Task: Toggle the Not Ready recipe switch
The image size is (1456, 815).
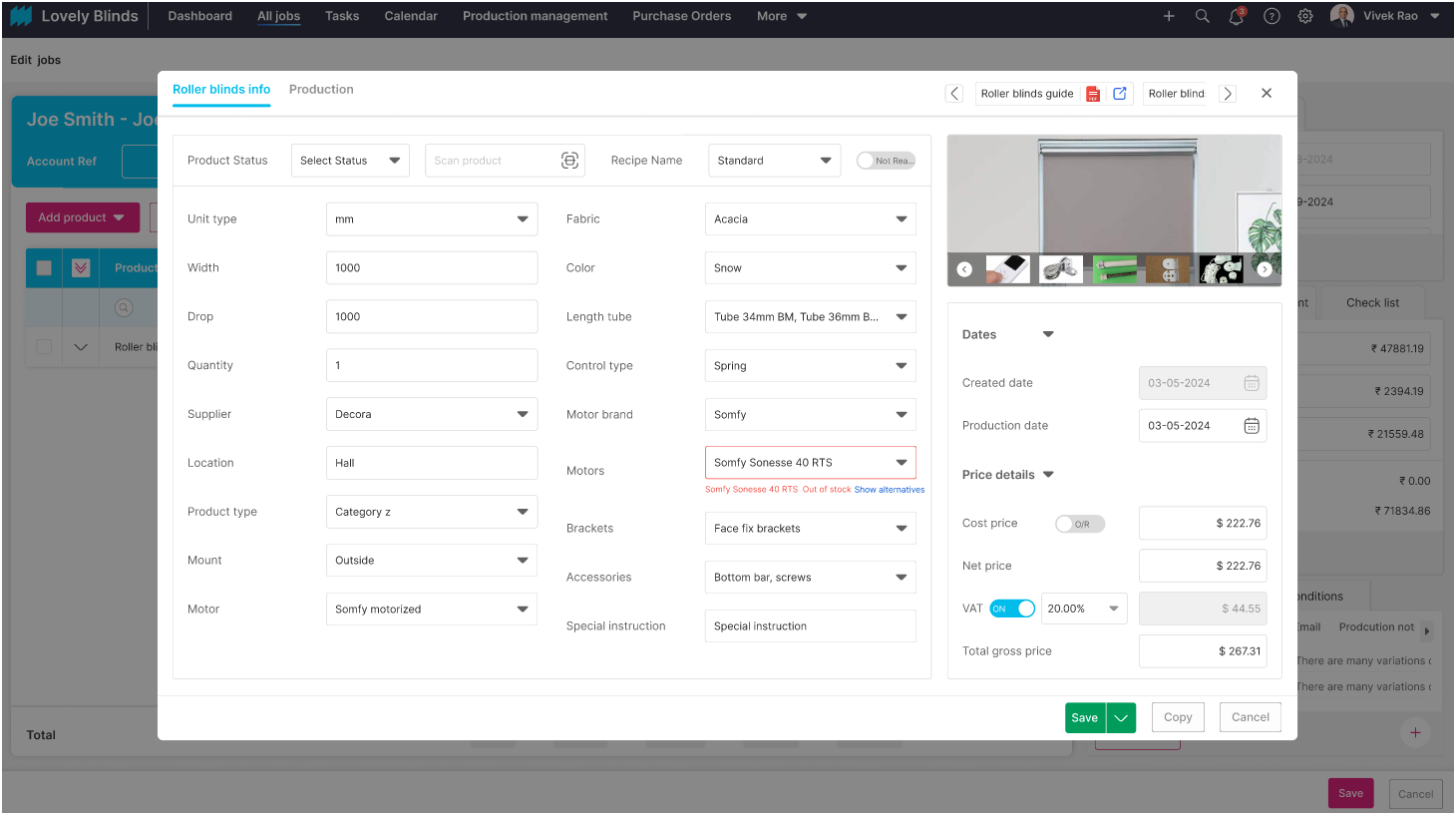Action: tap(886, 161)
